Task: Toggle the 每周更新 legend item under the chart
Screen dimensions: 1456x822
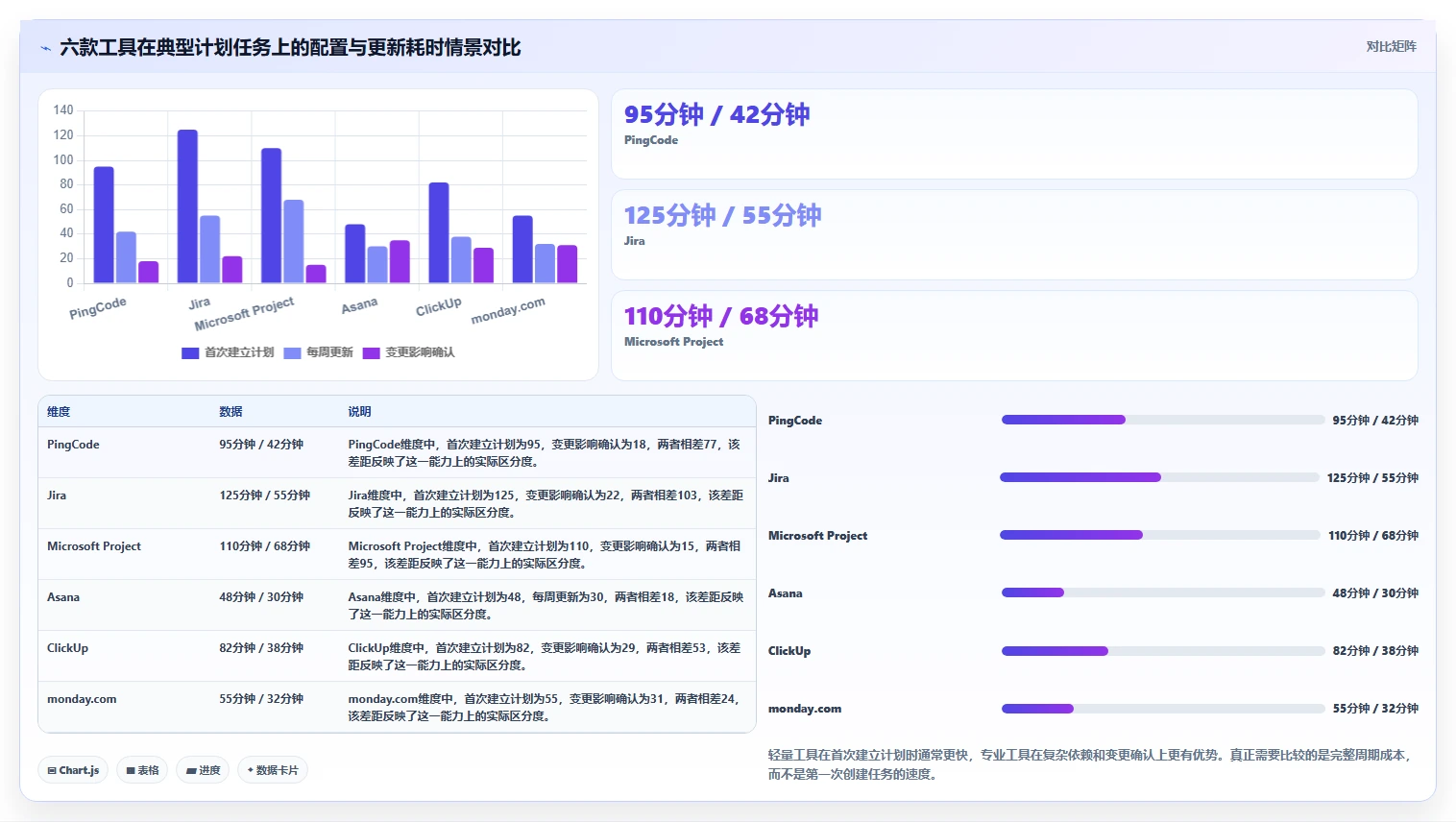Action: (318, 352)
